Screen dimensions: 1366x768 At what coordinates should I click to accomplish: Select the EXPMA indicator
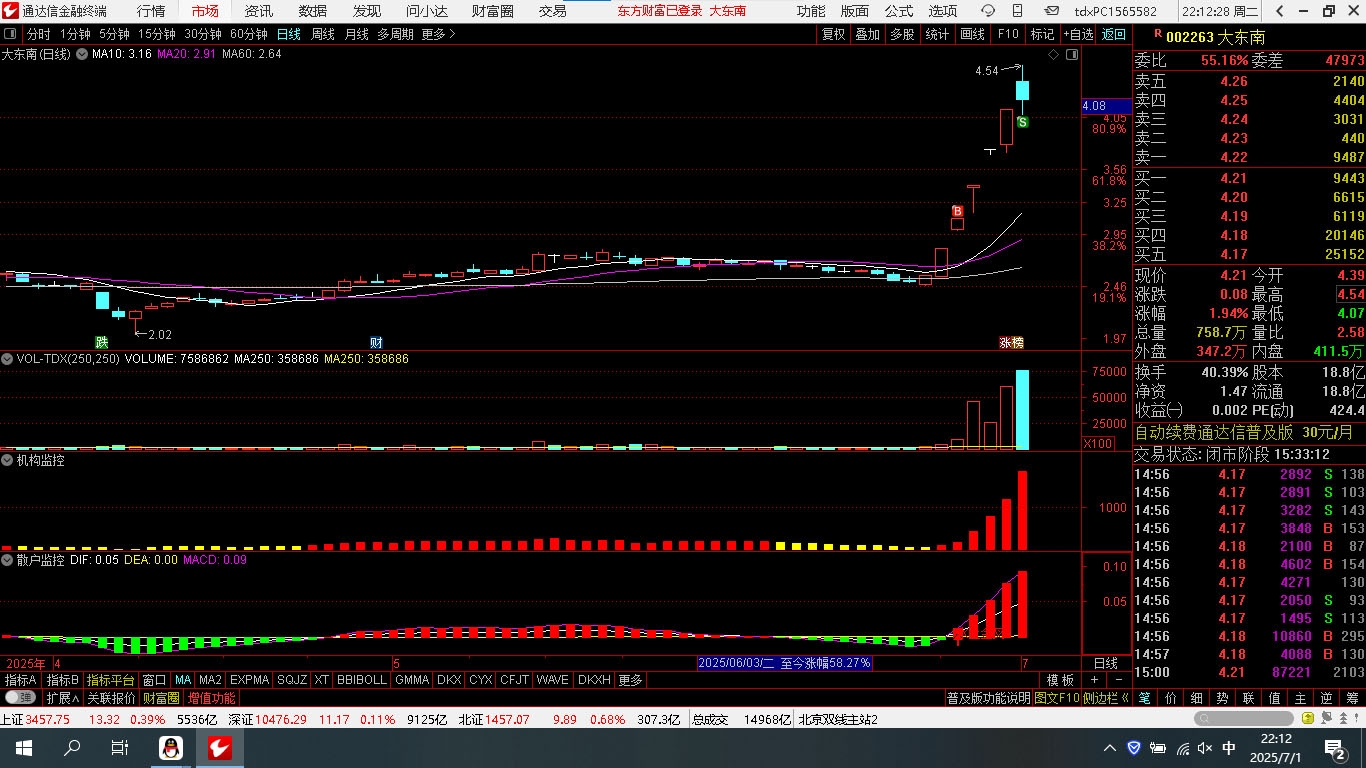(249, 680)
